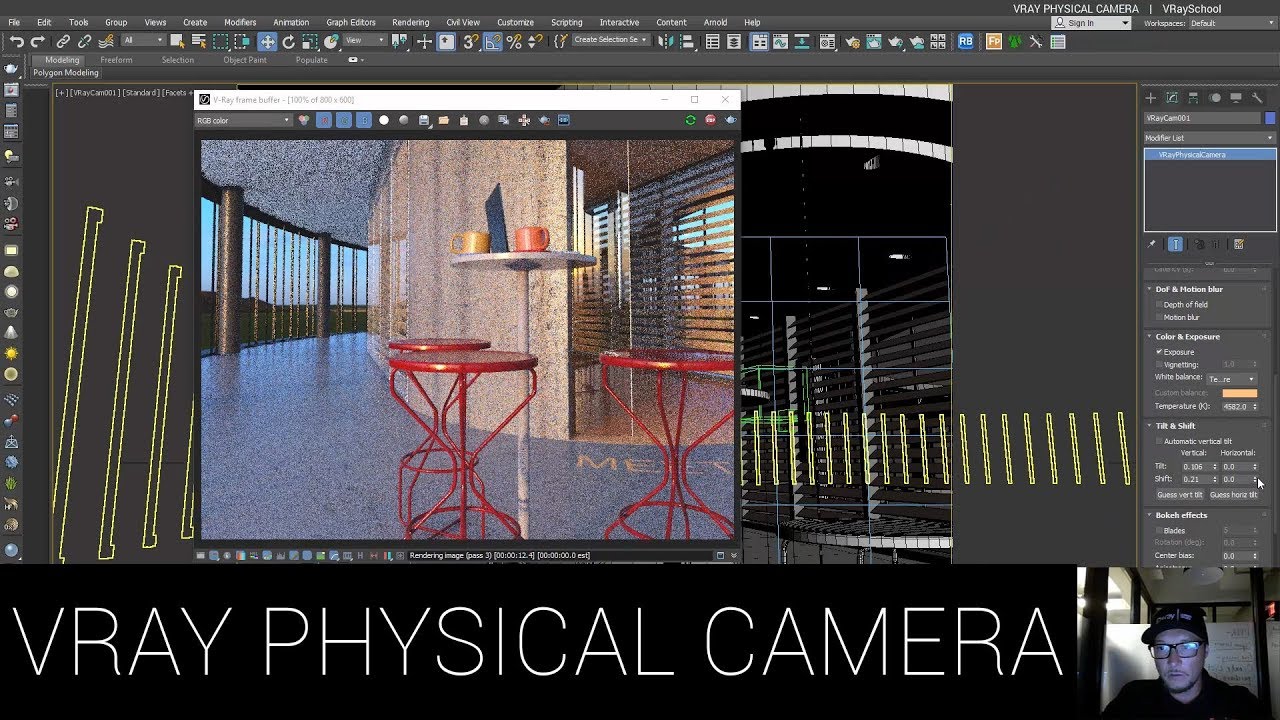Viewport: 1280px width, 720px height.
Task: Enable the Depth of field checkbox
Action: [x=1159, y=304]
